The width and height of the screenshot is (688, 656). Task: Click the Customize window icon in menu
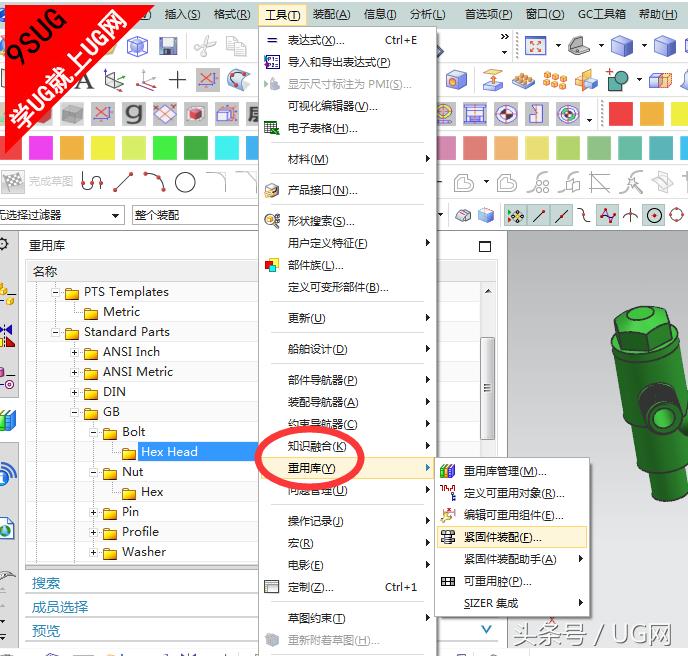(x=272, y=587)
